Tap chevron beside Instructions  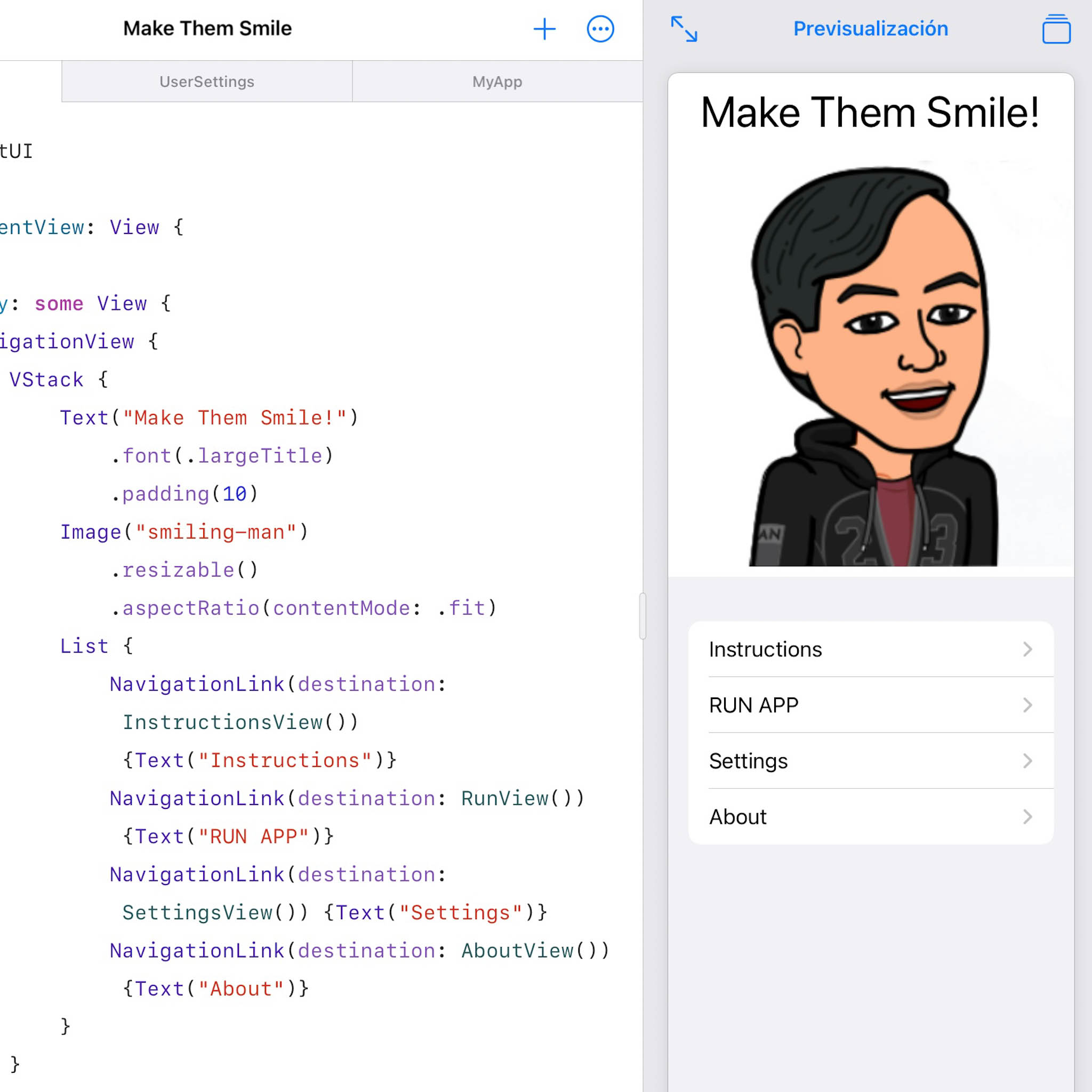(1027, 649)
